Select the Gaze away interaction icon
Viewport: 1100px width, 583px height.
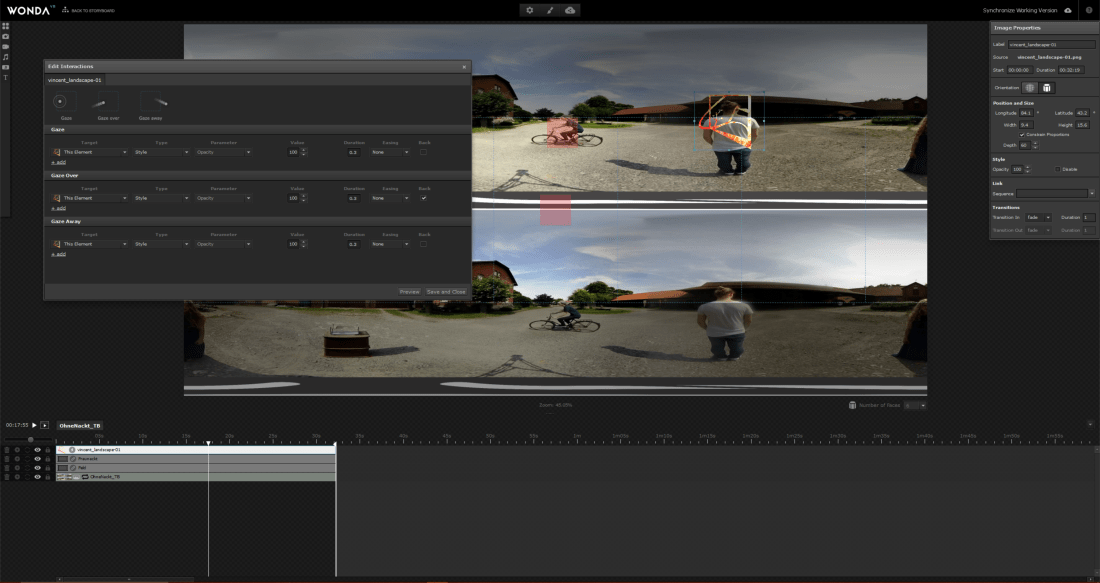[x=153, y=102]
